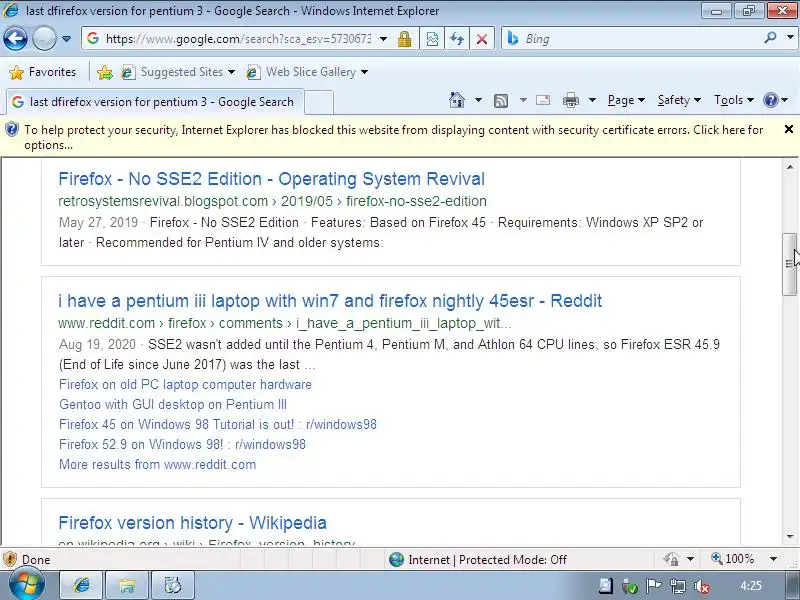800x600 pixels.
Task: Expand the Print options dropdown arrow
Action: [x=592, y=100]
